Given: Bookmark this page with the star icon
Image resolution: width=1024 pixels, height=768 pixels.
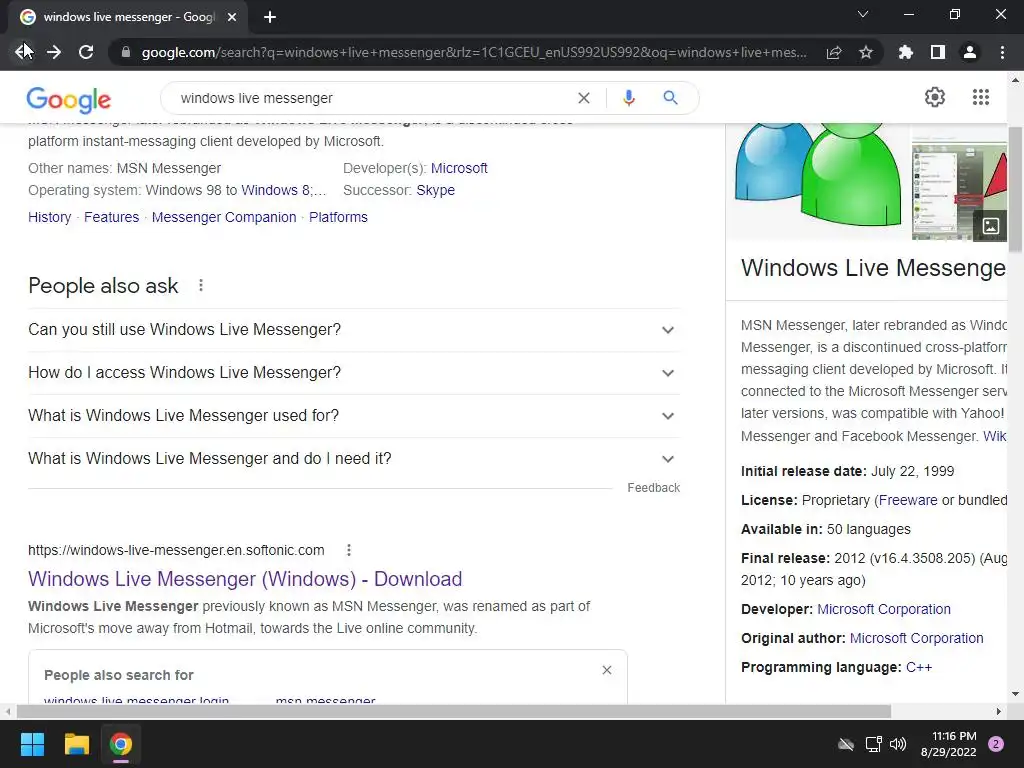Looking at the screenshot, I should [866, 52].
